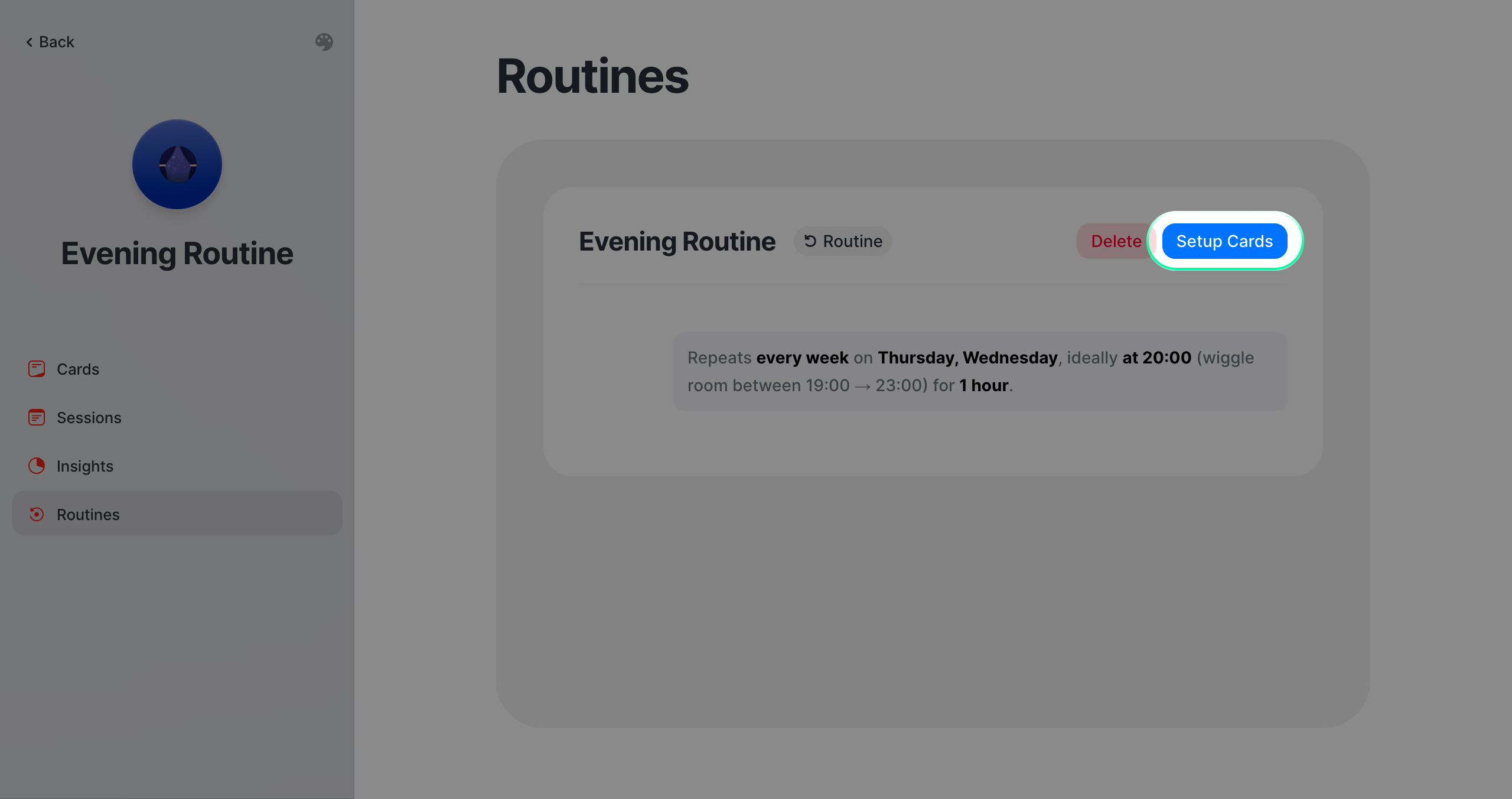Toggle Cards section in sidebar

click(77, 369)
